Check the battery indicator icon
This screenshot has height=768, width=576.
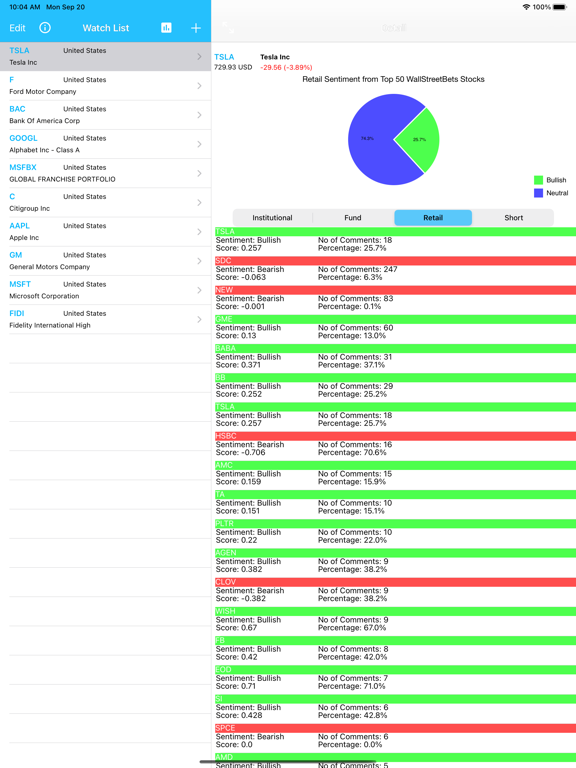[x=560, y=7]
